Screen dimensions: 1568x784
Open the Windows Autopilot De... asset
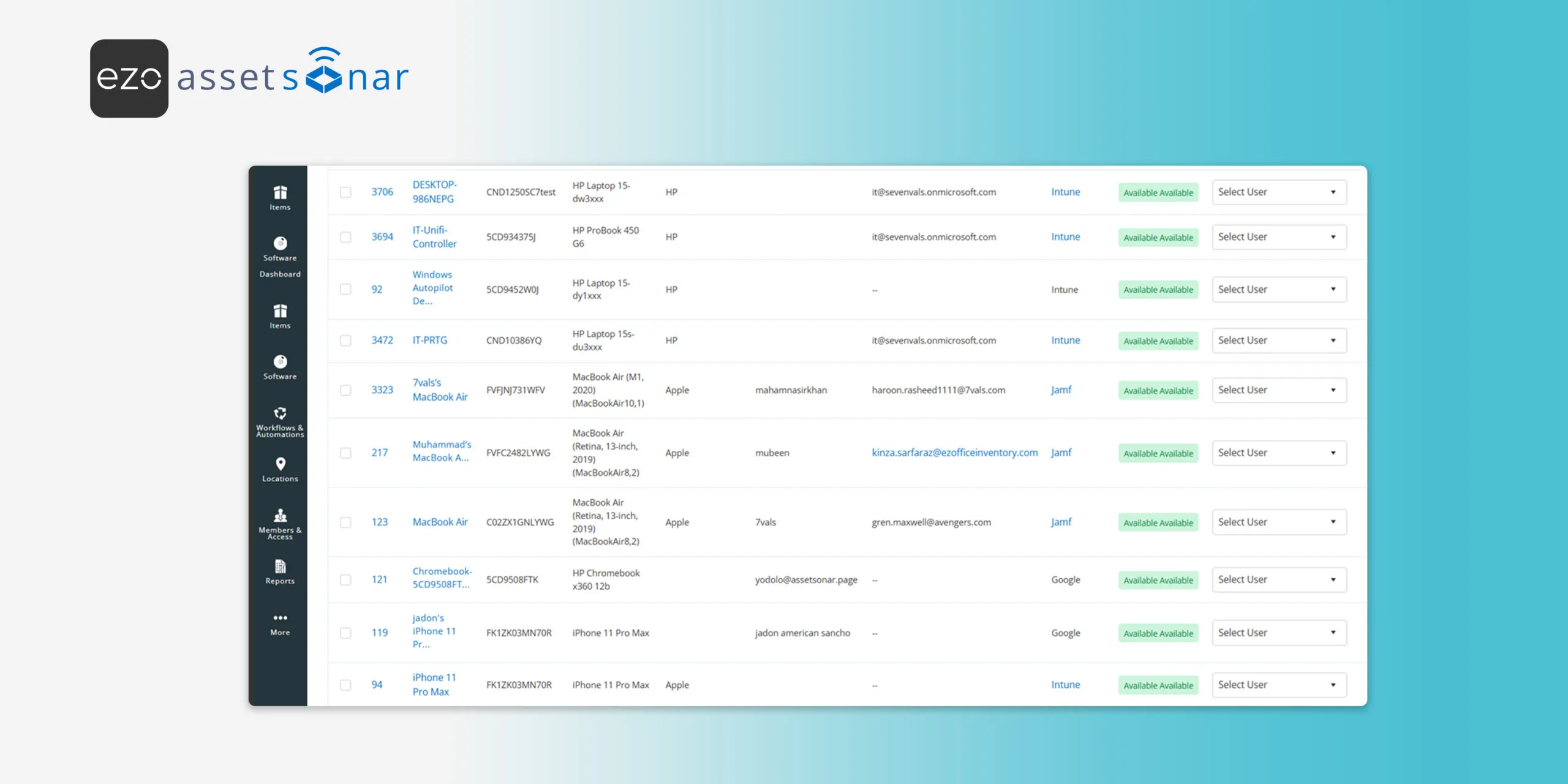tap(433, 288)
